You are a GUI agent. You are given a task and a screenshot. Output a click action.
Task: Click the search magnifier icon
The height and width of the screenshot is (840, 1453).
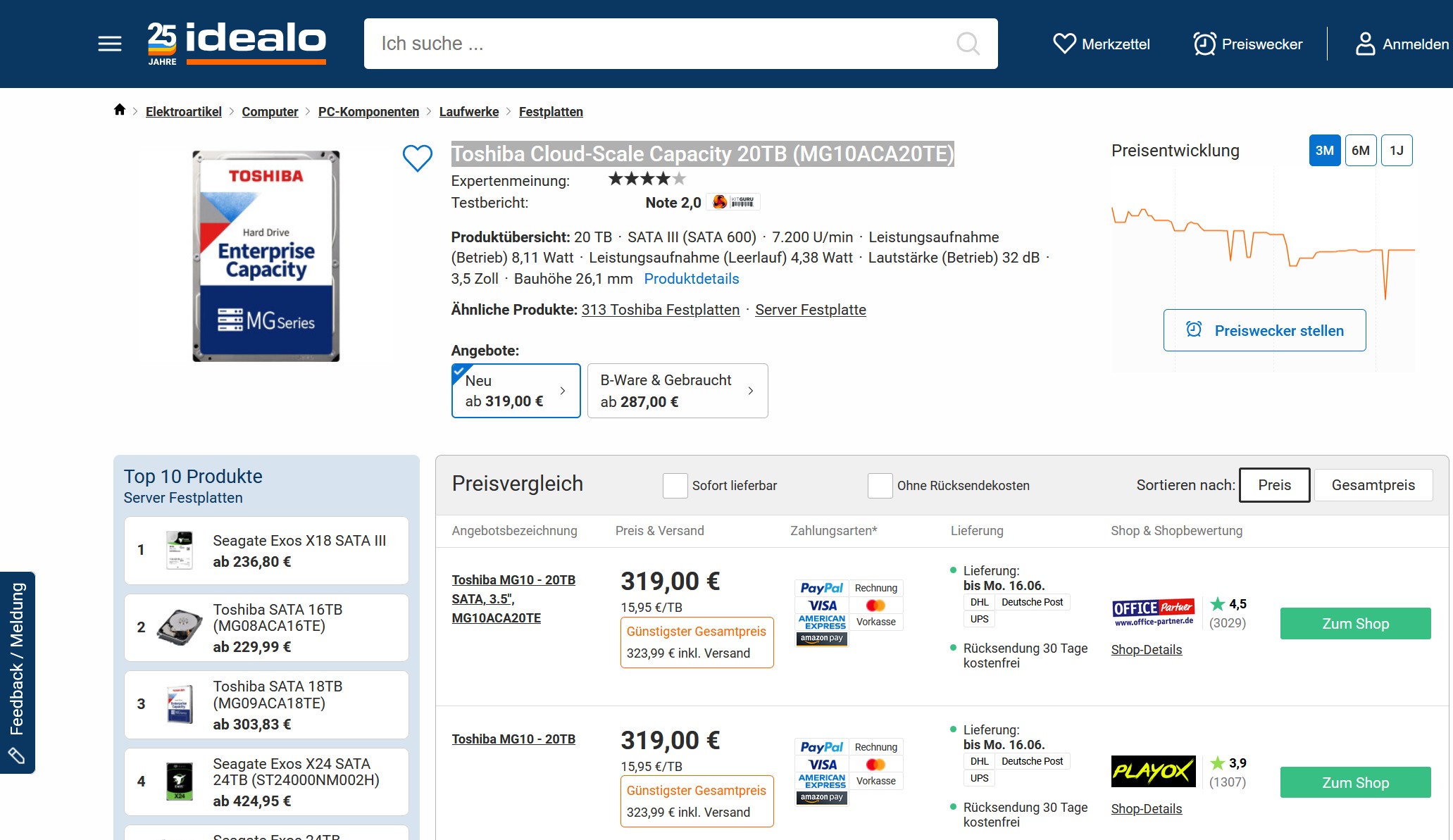click(968, 44)
